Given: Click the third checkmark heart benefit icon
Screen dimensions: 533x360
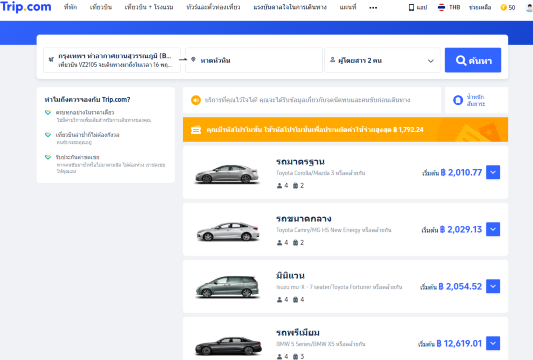Looking at the screenshot, I should (48, 157).
